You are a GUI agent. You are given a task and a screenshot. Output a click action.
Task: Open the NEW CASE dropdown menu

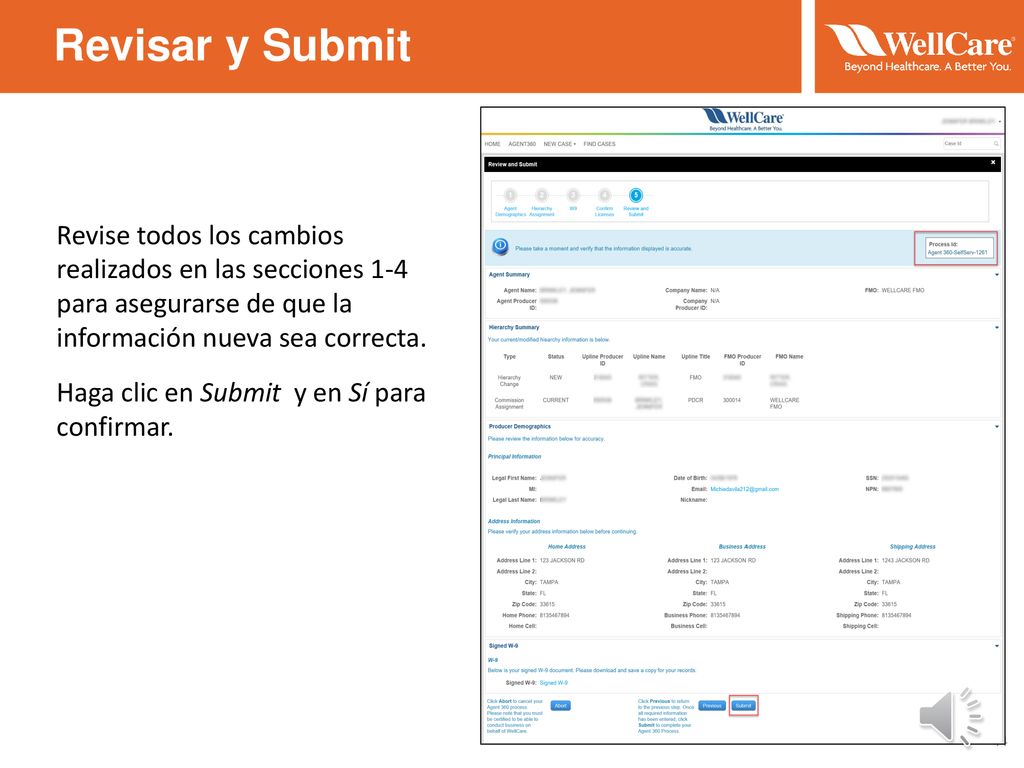(560, 144)
